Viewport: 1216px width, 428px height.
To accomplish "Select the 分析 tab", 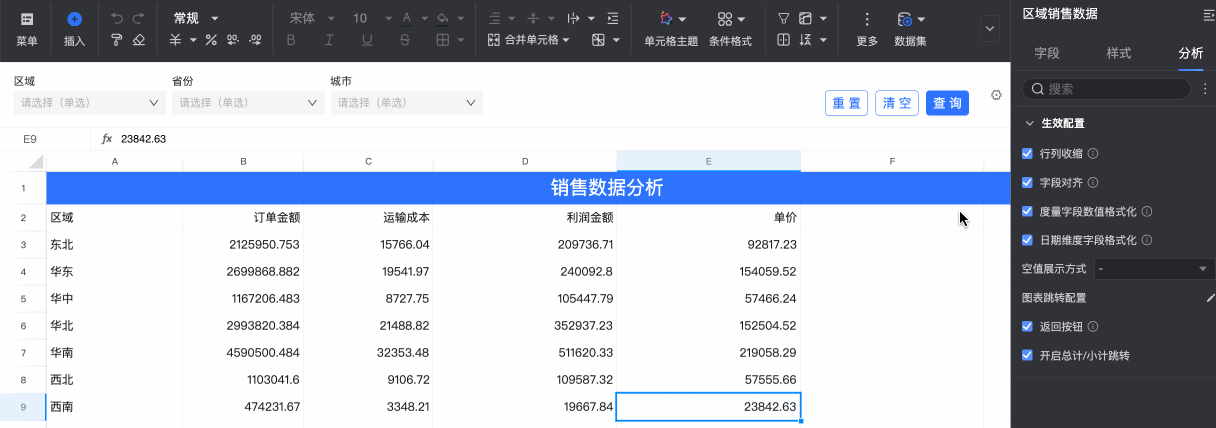I will tap(1191, 53).
